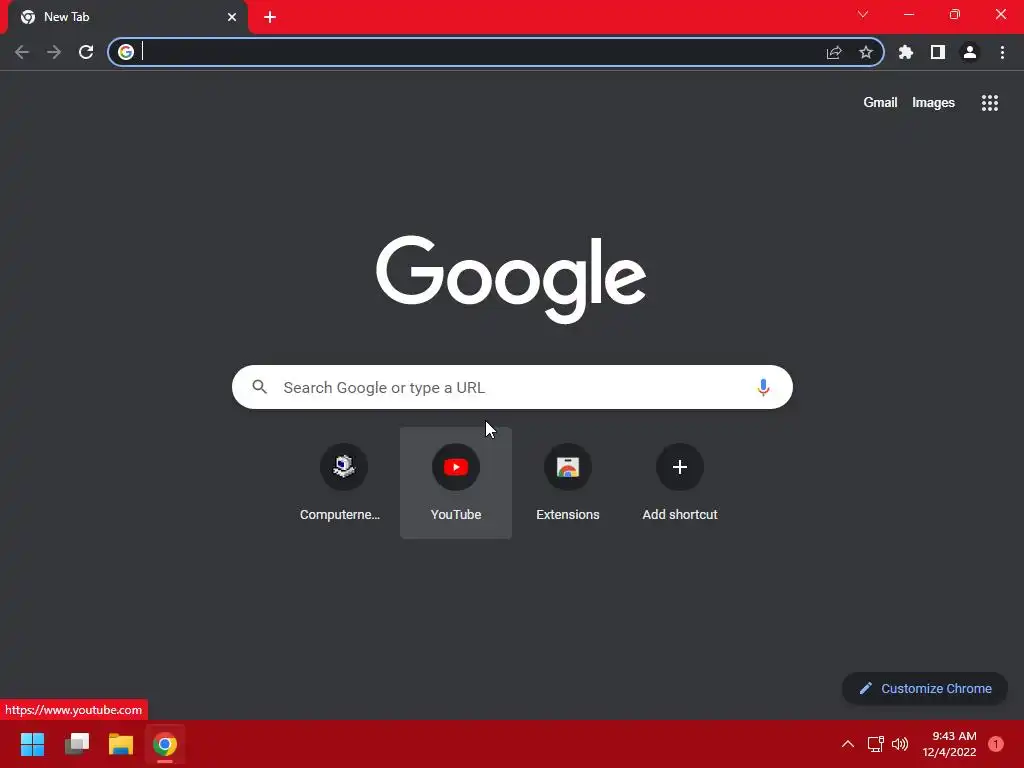
Task: Minimize the Chrome window
Action: (908, 14)
